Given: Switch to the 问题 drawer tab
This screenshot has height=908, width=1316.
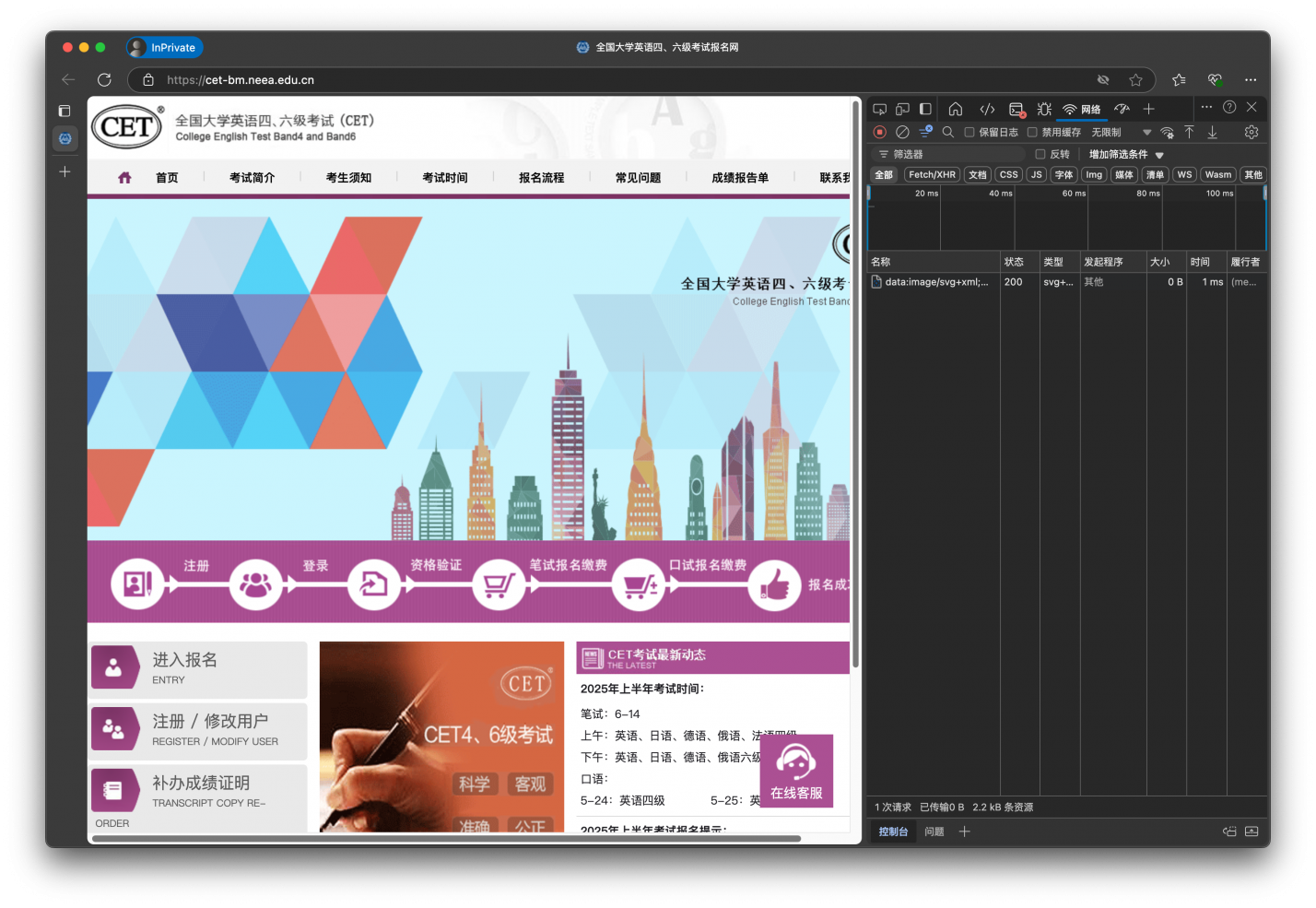Looking at the screenshot, I should click(x=934, y=831).
